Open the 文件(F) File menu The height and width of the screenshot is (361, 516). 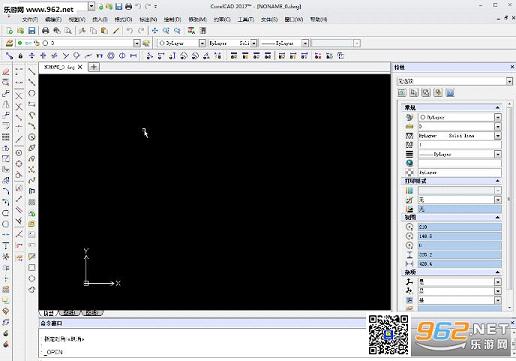pos(30,20)
